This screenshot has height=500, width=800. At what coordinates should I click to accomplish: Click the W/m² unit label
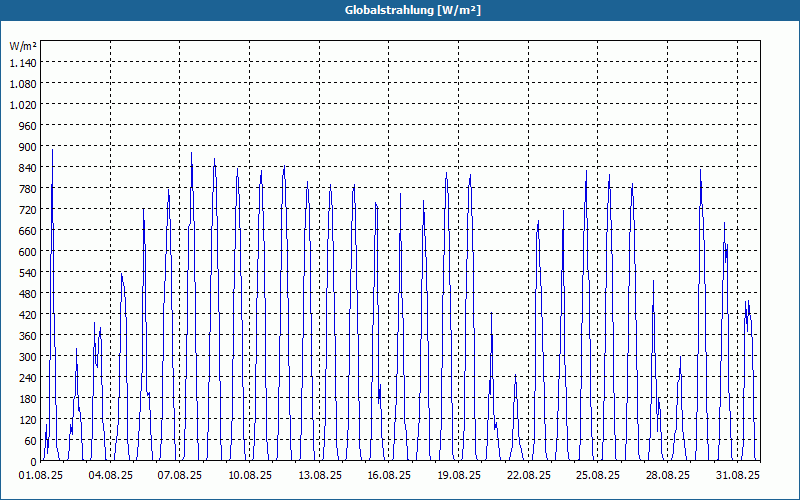point(23,46)
